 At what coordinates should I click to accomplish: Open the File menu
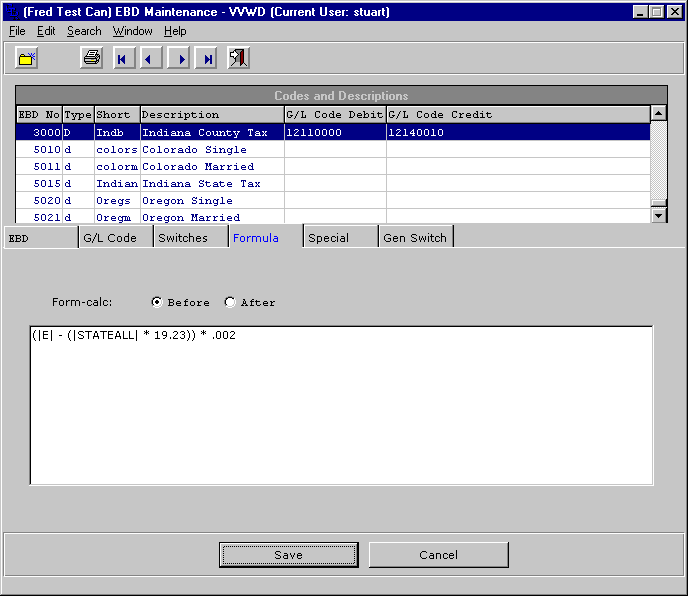[x=17, y=31]
